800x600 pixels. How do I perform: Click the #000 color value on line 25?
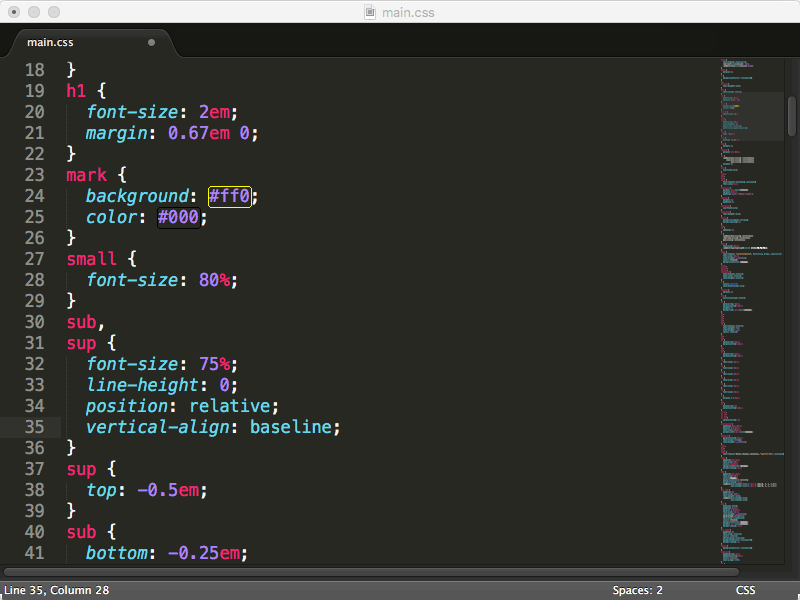pyautogui.click(x=178, y=217)
